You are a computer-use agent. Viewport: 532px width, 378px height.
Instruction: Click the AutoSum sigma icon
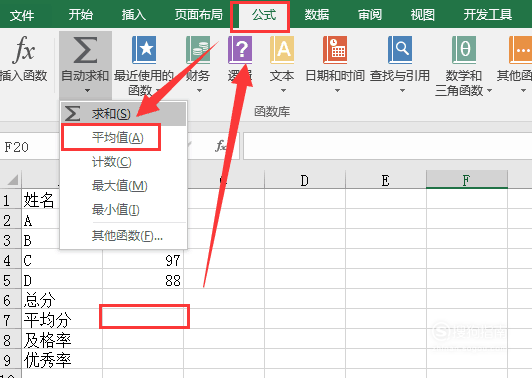click(x=85, y=50)
